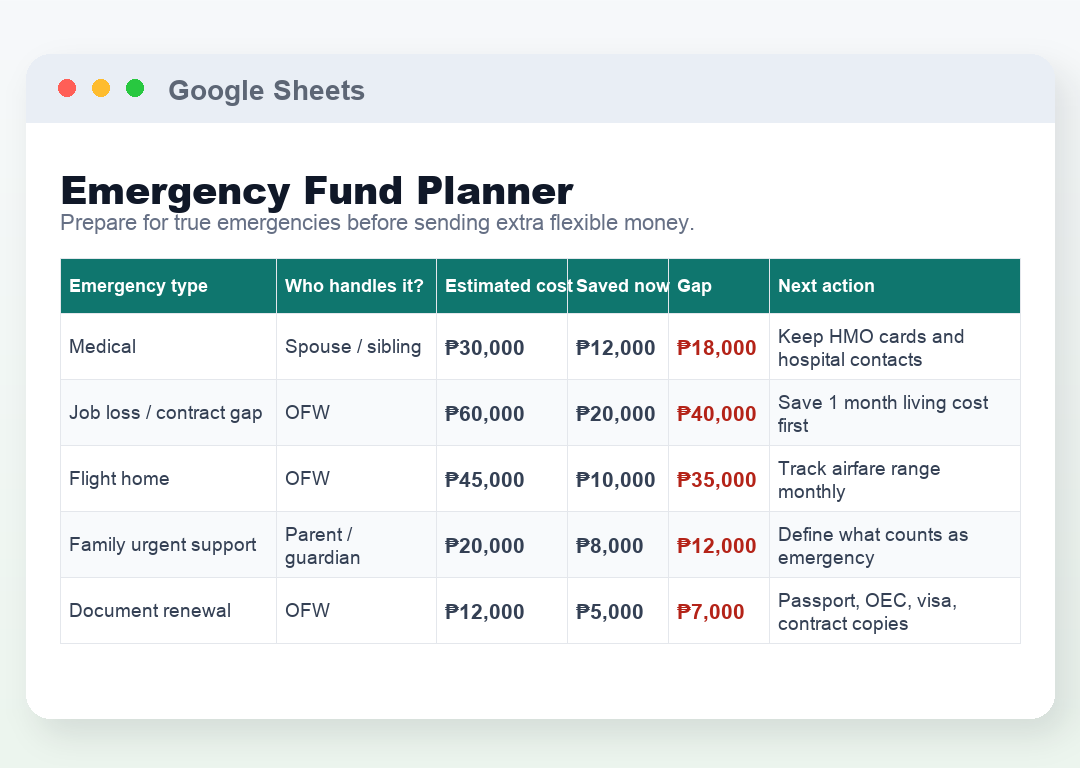
Task: Select the ₱12,000 saved now cell for Medical
Action: (618, 346)
